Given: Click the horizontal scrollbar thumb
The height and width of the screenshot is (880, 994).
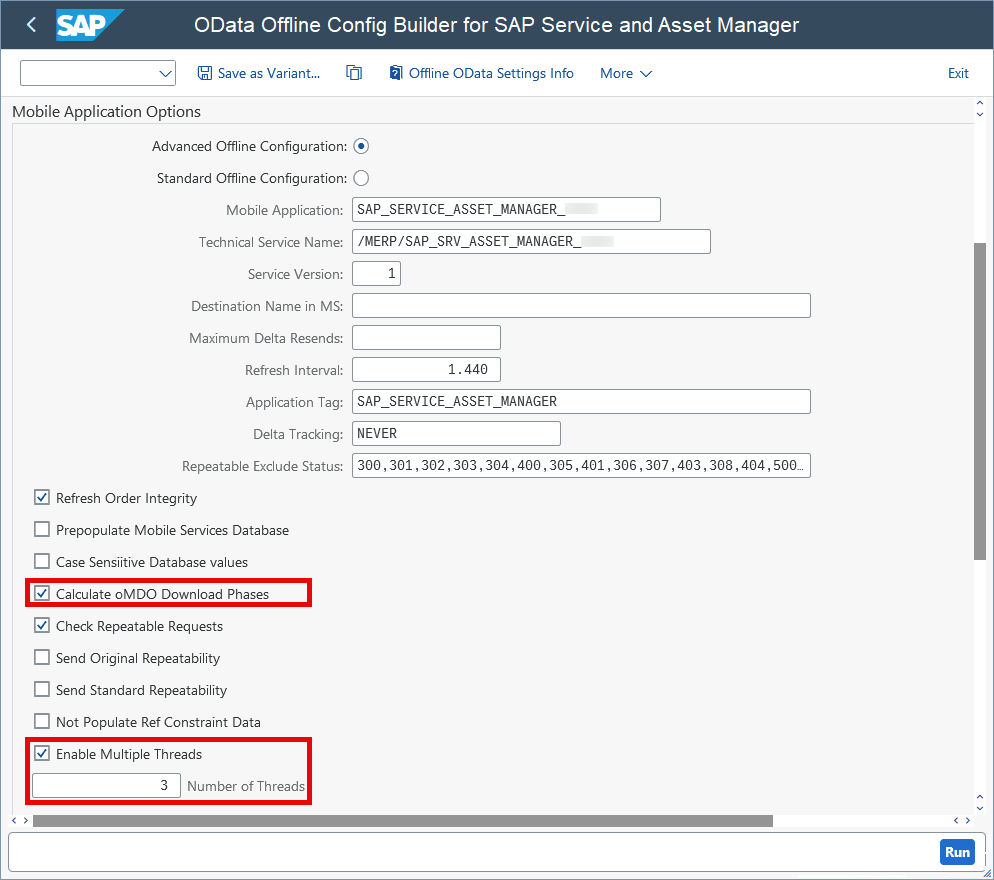Looking at the screenshot, I should click(x=403, y=821).
